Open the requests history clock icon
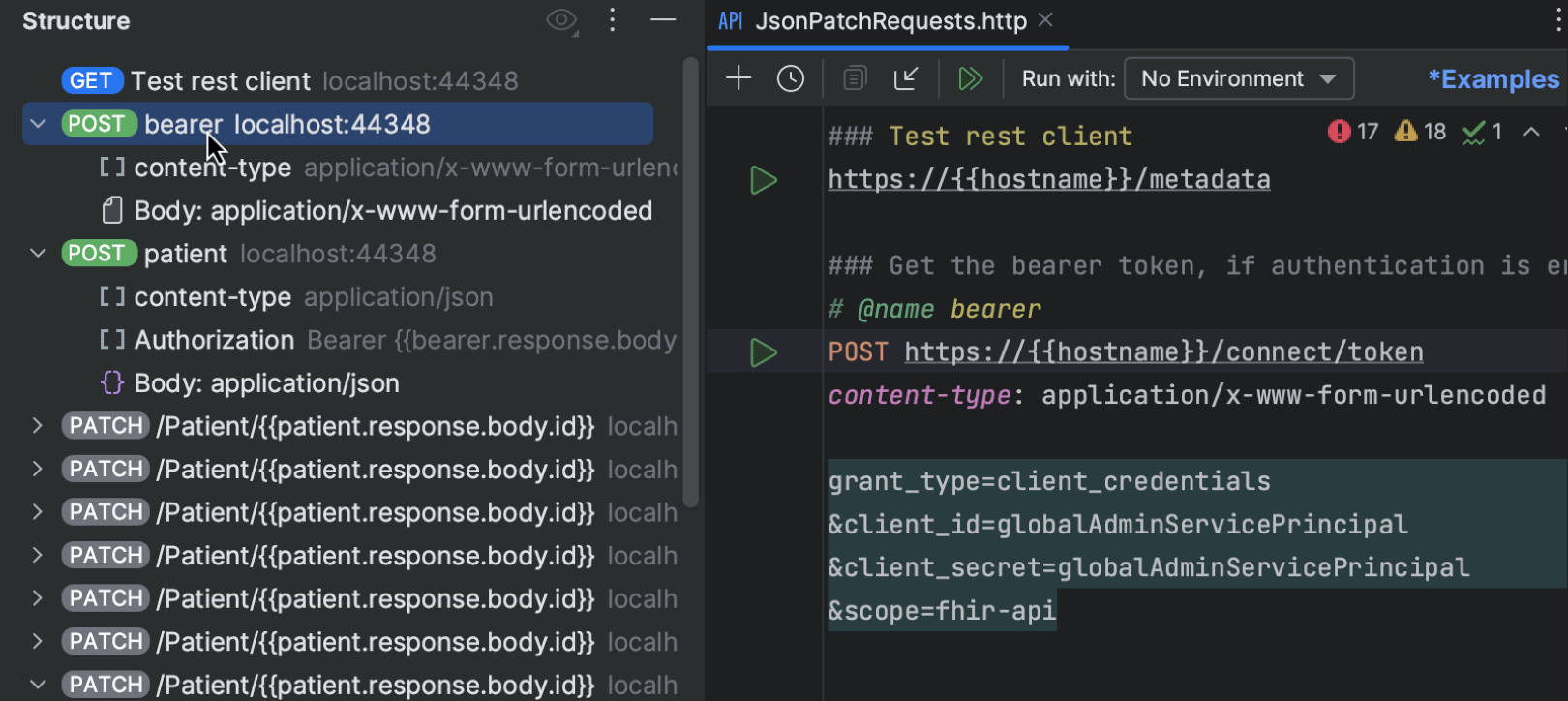The image size is (1568, 701). click(791, 78)
